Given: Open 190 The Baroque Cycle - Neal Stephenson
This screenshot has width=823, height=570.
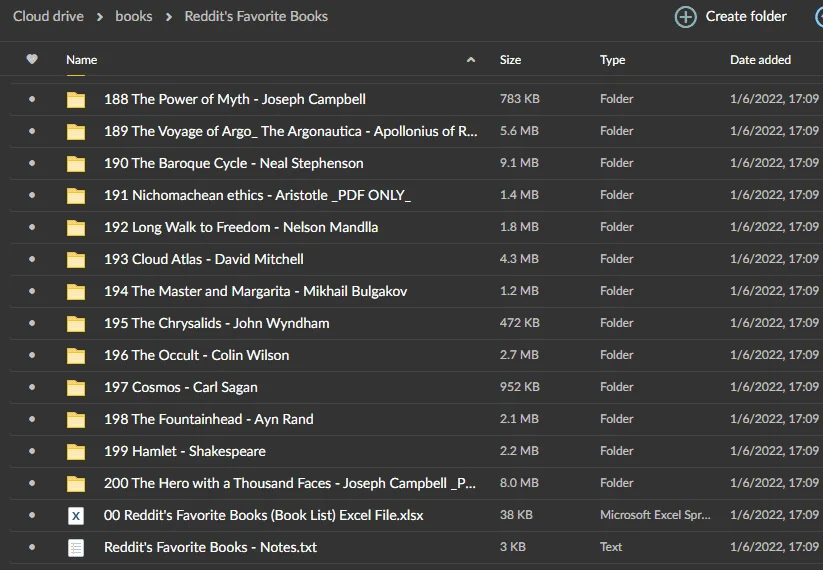Looking at the screenshot, I should [234, 163].
